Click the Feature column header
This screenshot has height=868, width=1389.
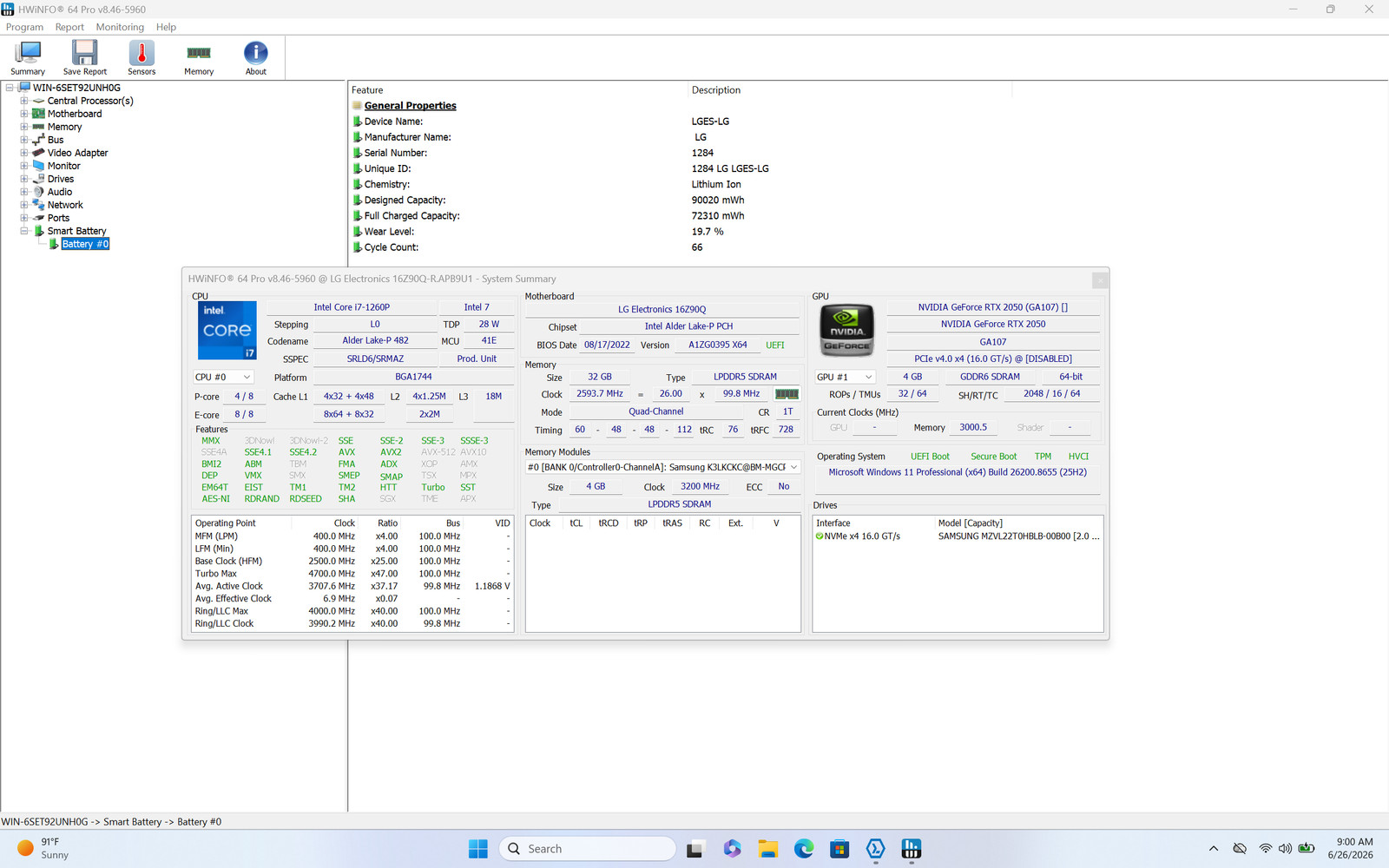(518, 90)
